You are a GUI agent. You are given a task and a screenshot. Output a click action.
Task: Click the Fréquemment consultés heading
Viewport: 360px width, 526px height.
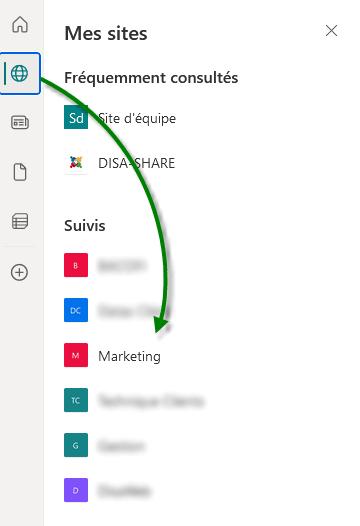tap(151, 78)
